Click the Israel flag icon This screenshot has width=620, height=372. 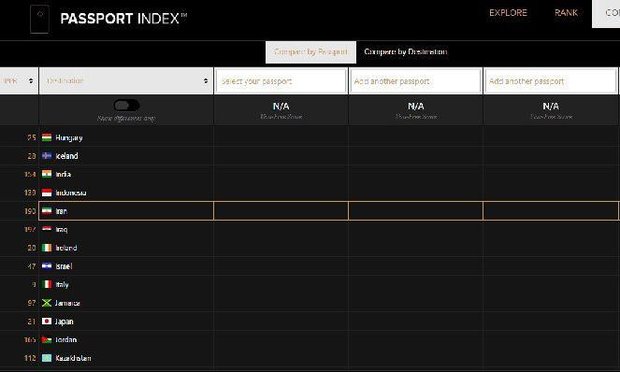tap(47, 266)
